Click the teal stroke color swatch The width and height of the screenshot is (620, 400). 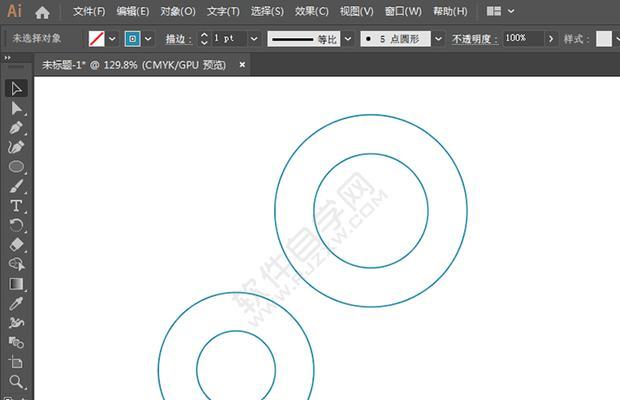pos(132,39)
